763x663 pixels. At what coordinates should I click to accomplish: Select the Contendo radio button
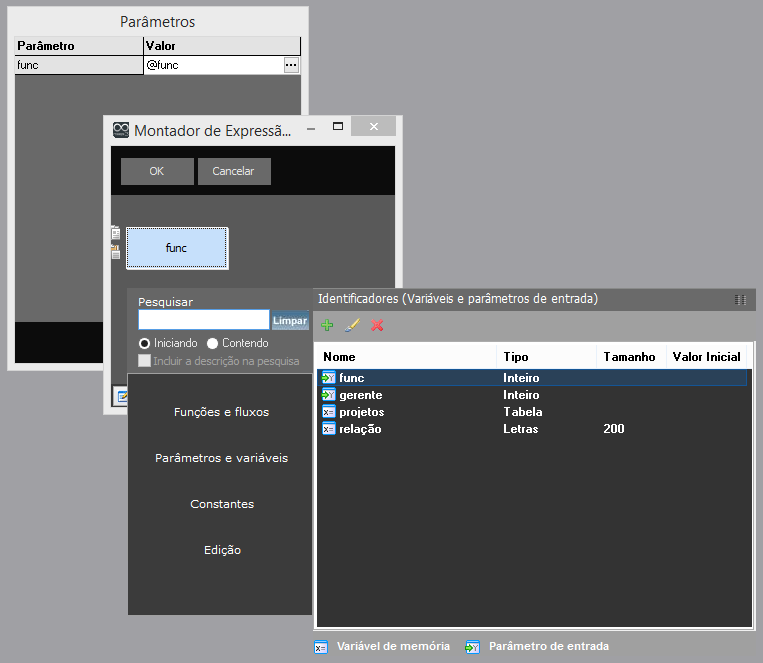tap(212, 343)
